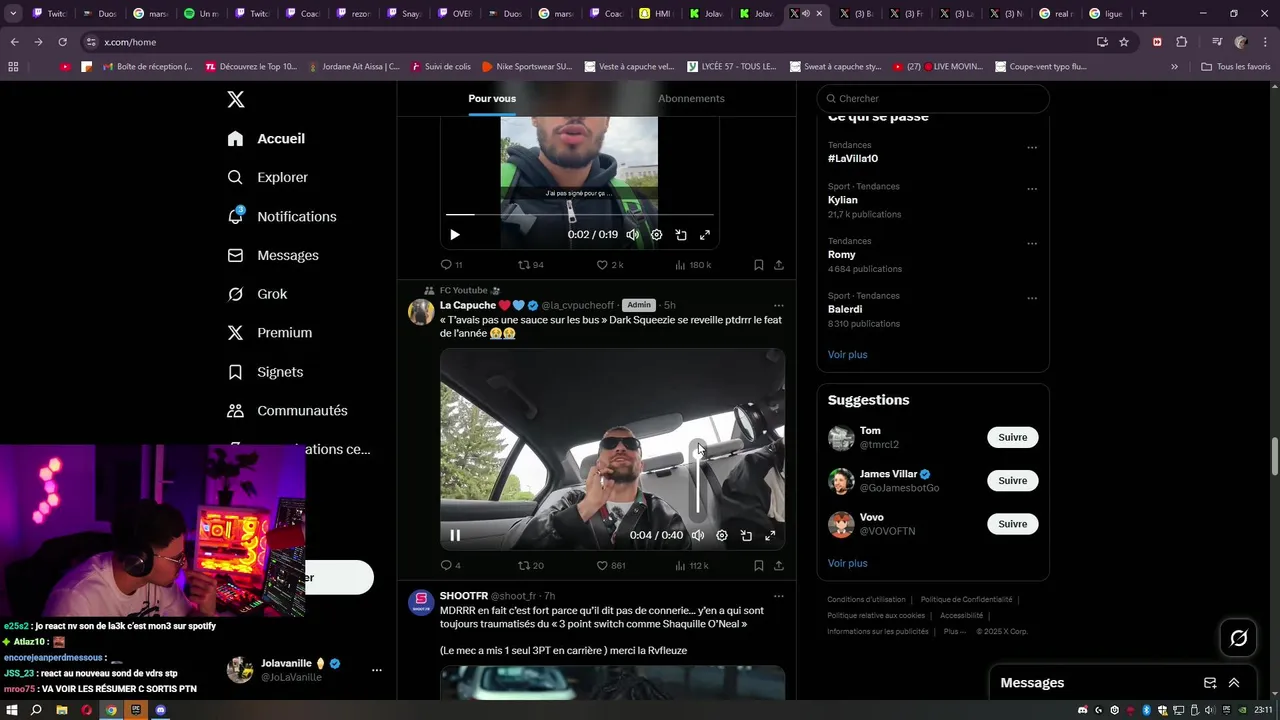Open Signets bookmarks
This screenshot has height=720, width=1280.
265,372
